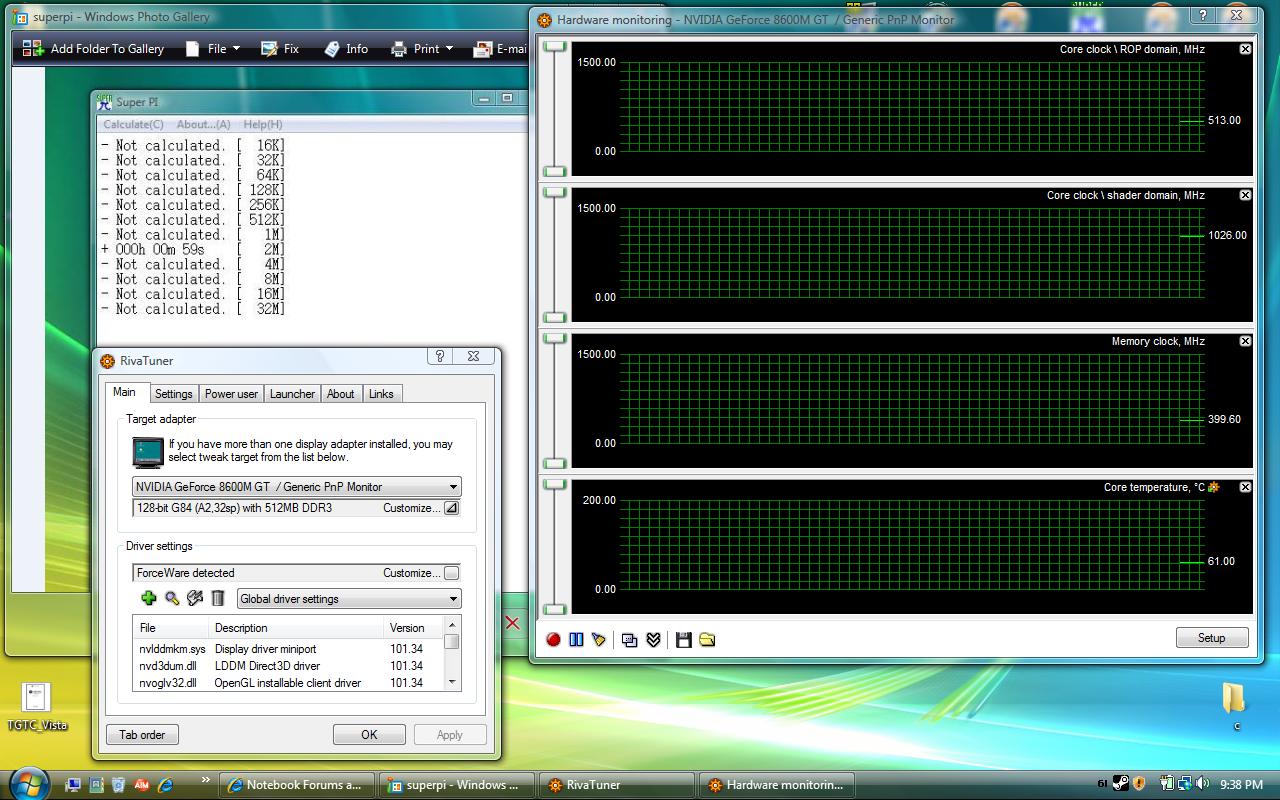Viewport: 1280px width, 800px height.
Task: Click the Info toolbar button in Photo Gallery
Action: [346, 48]
